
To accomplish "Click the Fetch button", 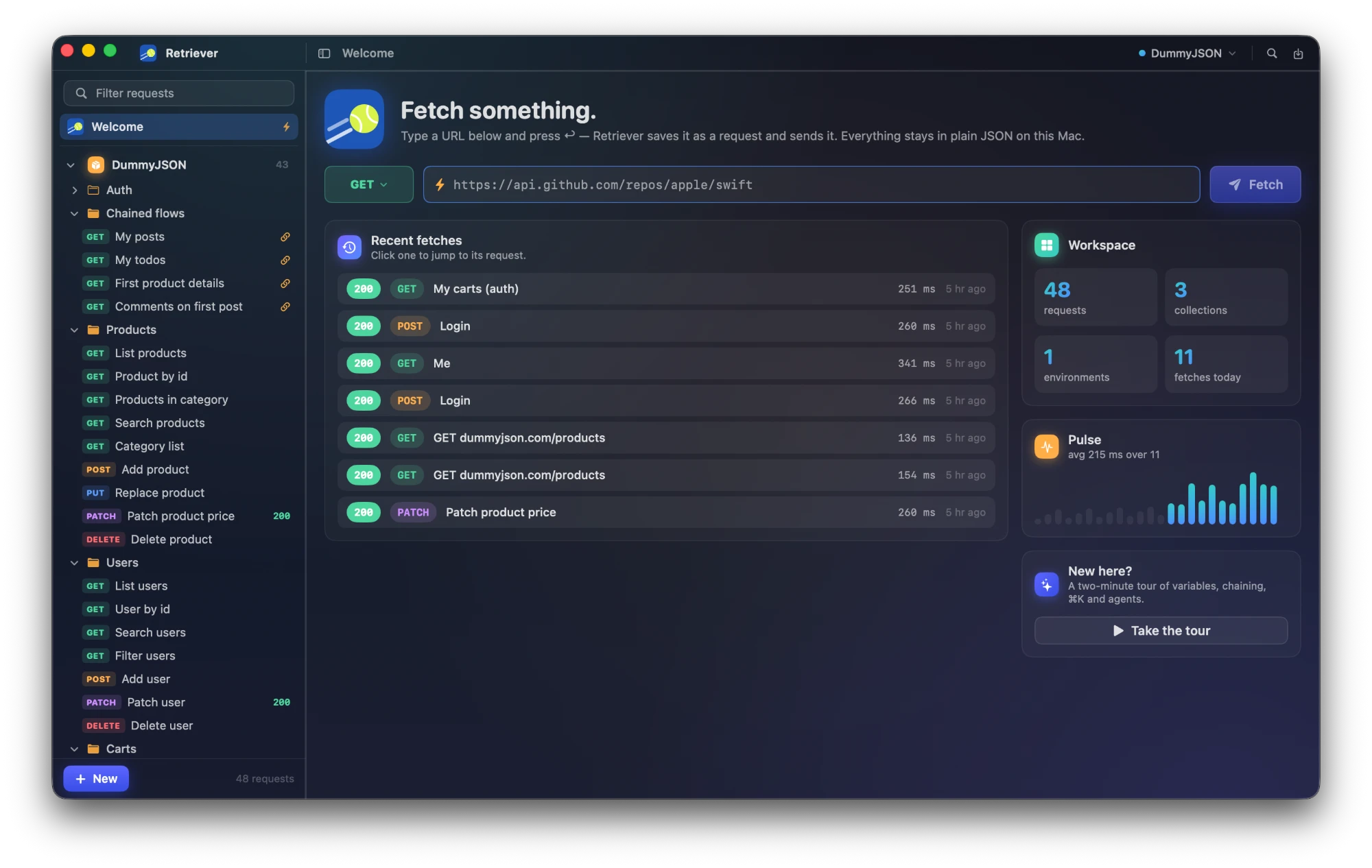I will click(x=1255, y=184).
